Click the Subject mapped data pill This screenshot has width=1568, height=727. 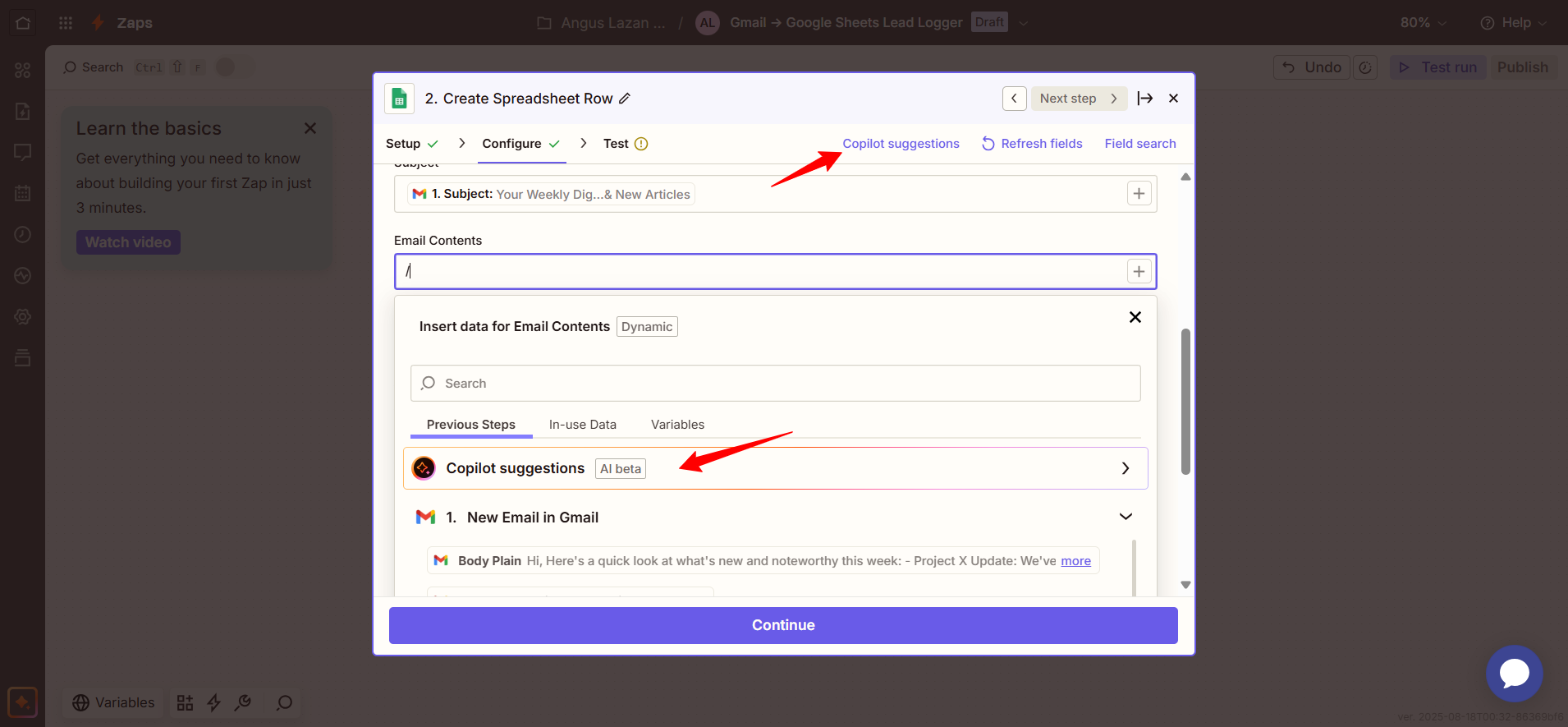click(x=552, y=194)
